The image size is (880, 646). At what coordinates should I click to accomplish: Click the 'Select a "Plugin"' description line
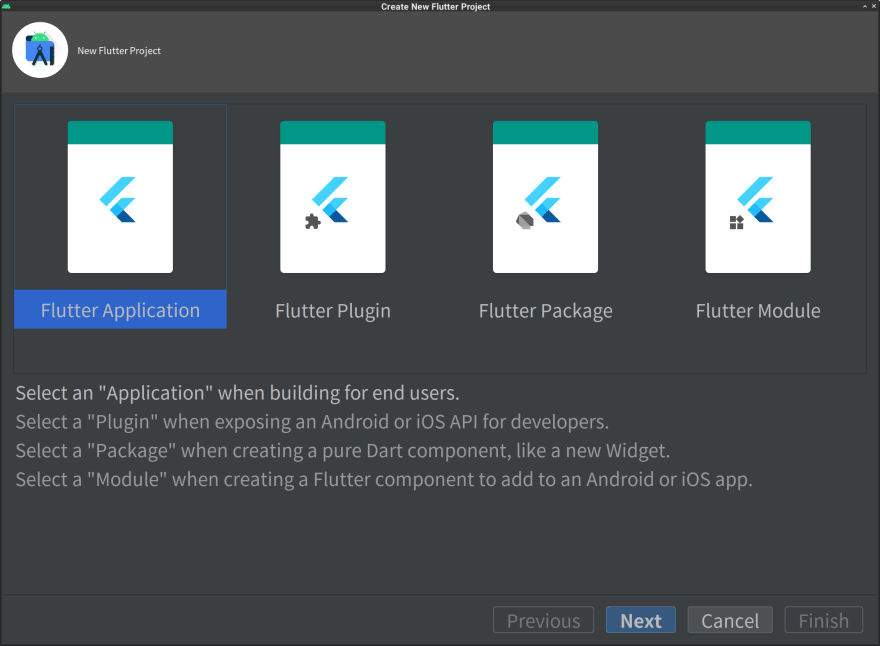[312, 422]
